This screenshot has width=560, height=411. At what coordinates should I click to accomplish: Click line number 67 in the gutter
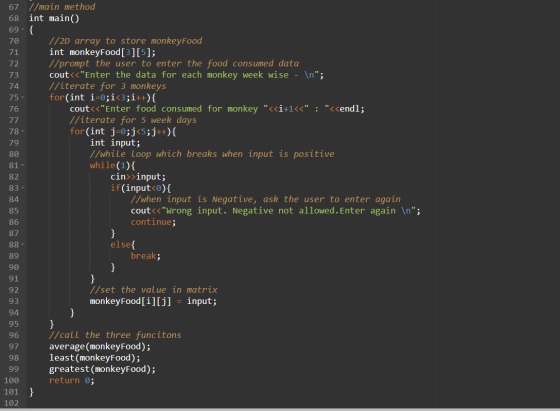[x=14, y=7]
